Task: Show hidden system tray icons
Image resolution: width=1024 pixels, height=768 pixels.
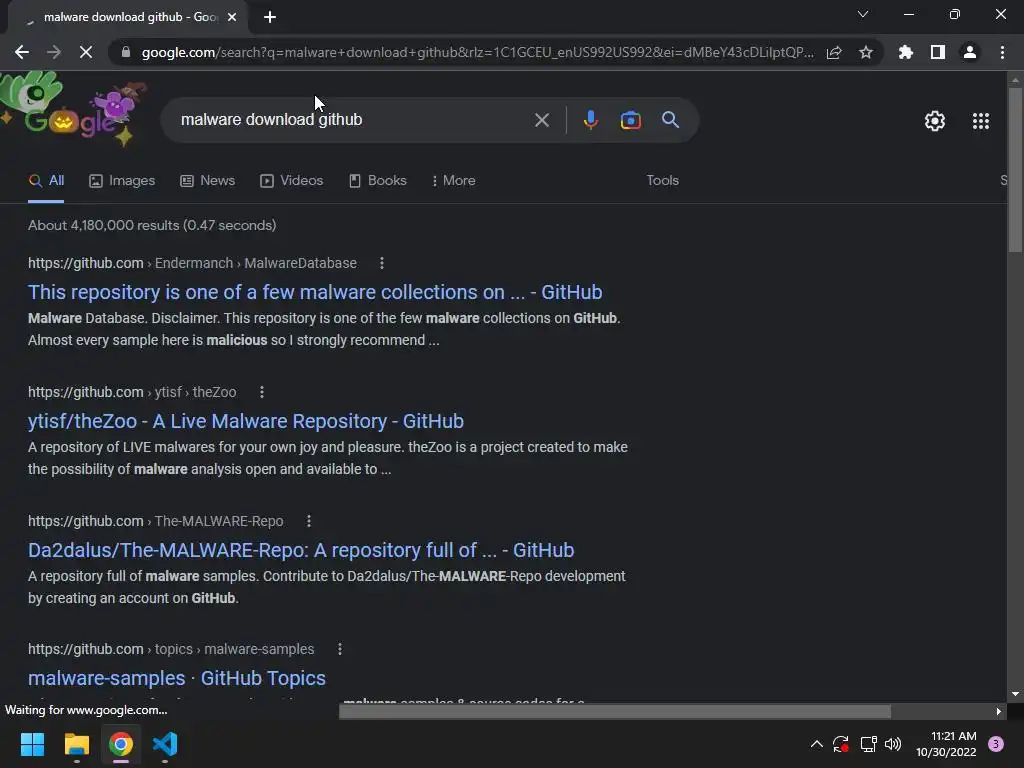Action: click(x=816, y=744)
